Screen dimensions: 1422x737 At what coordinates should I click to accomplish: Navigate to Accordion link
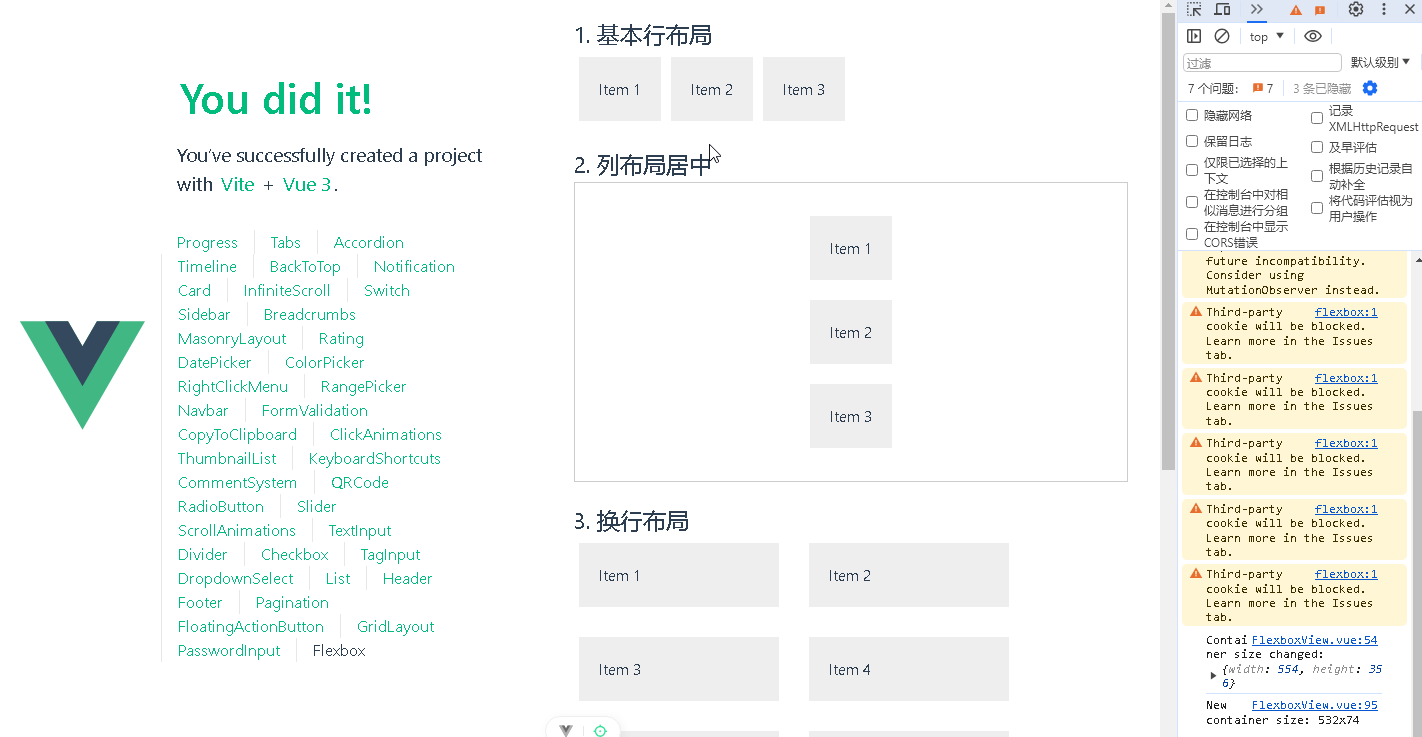click(x=369, y=243)
